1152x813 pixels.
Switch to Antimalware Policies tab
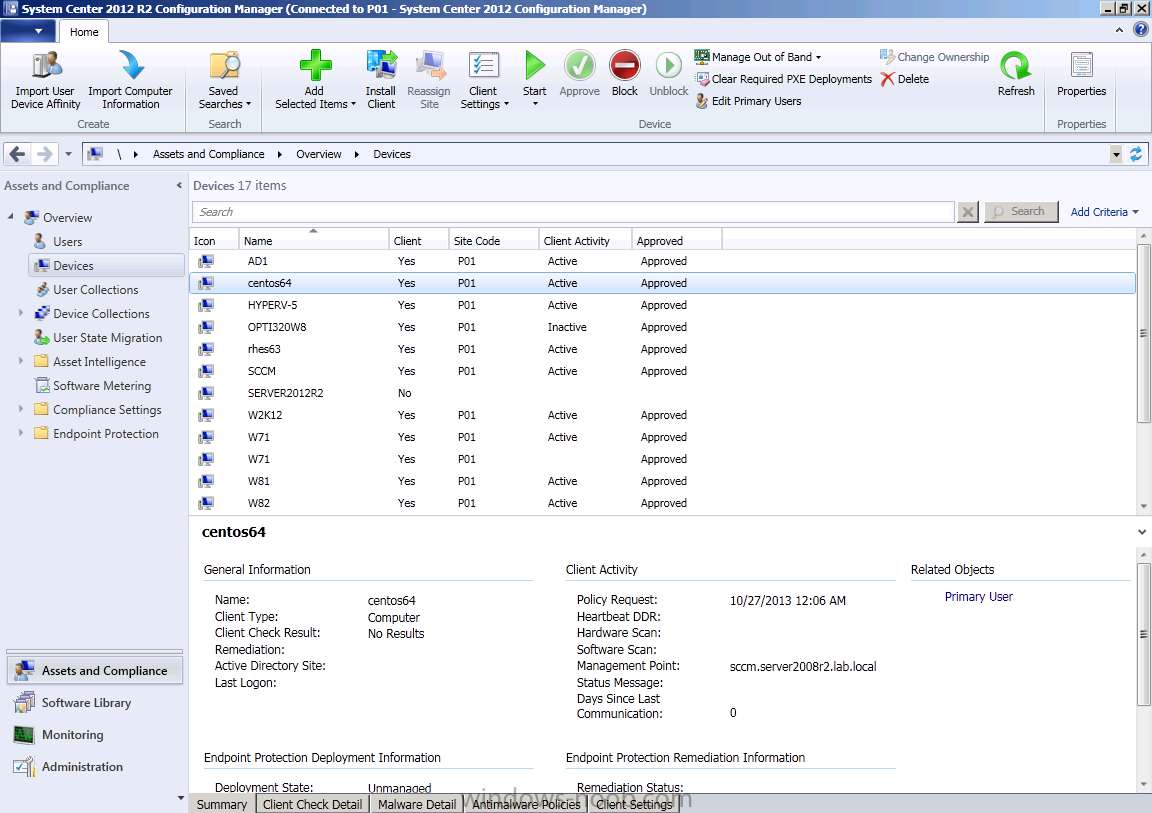coord(526,804)
